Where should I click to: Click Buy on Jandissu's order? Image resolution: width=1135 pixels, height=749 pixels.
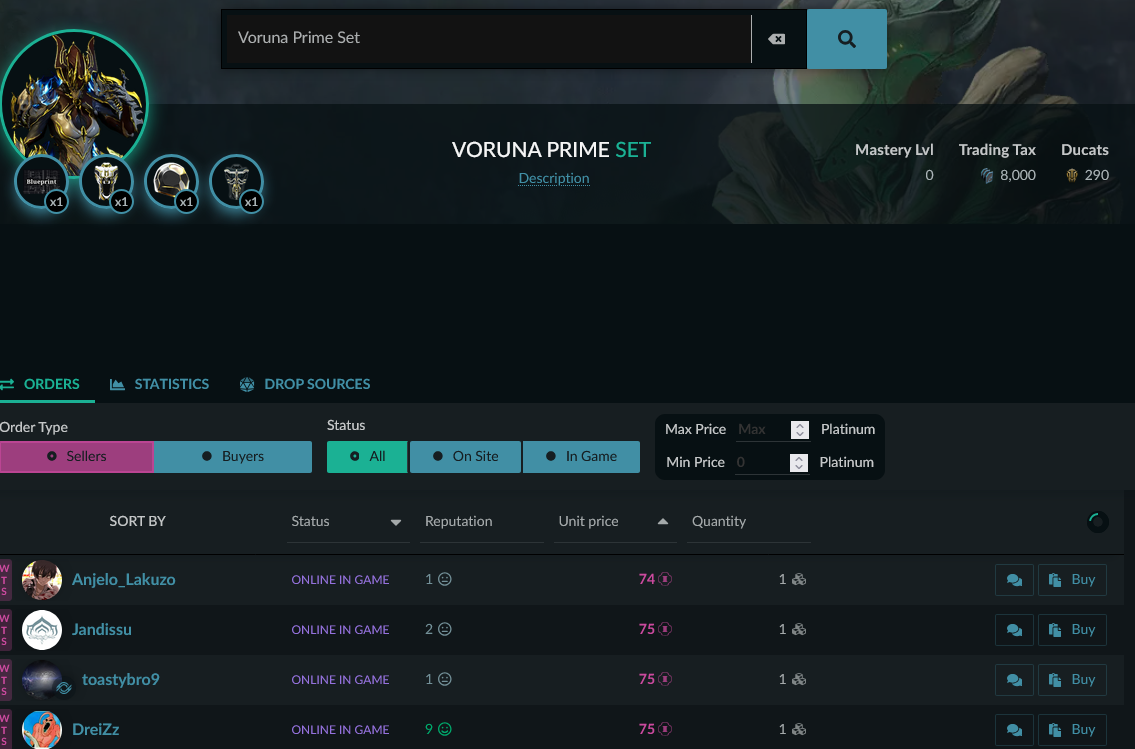click(1072, 630)
